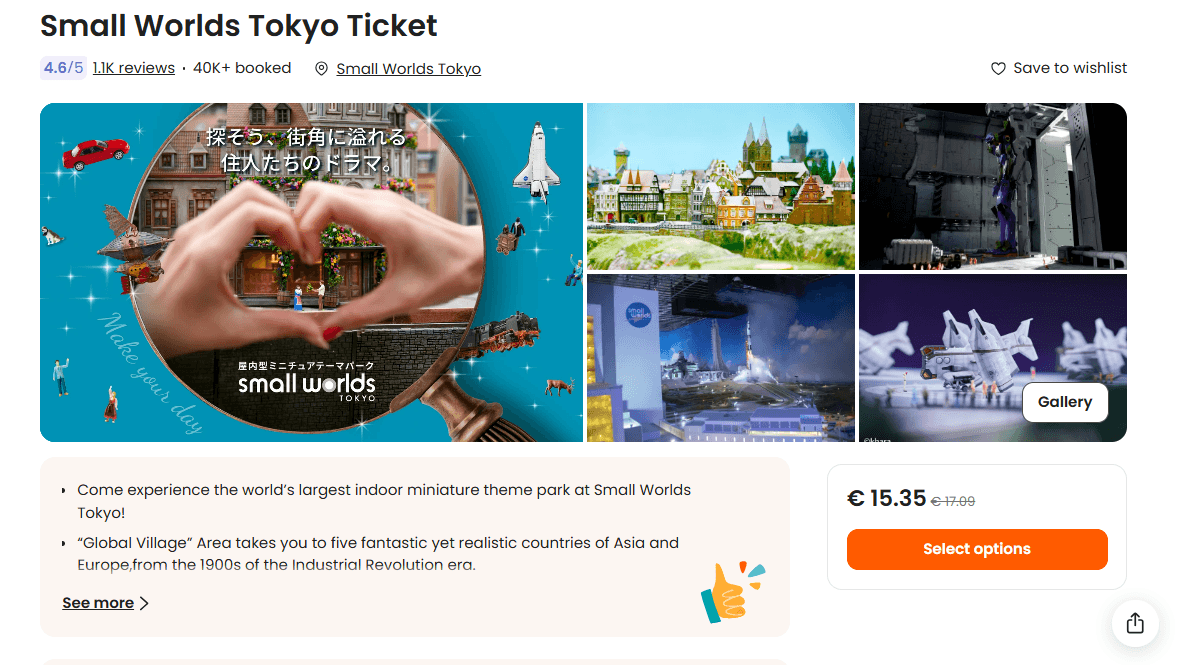Image resolution: width=1193 pixels, height=665 pixels.
Task: View the European village miniature photo
Action: click(x=721, y=186)
